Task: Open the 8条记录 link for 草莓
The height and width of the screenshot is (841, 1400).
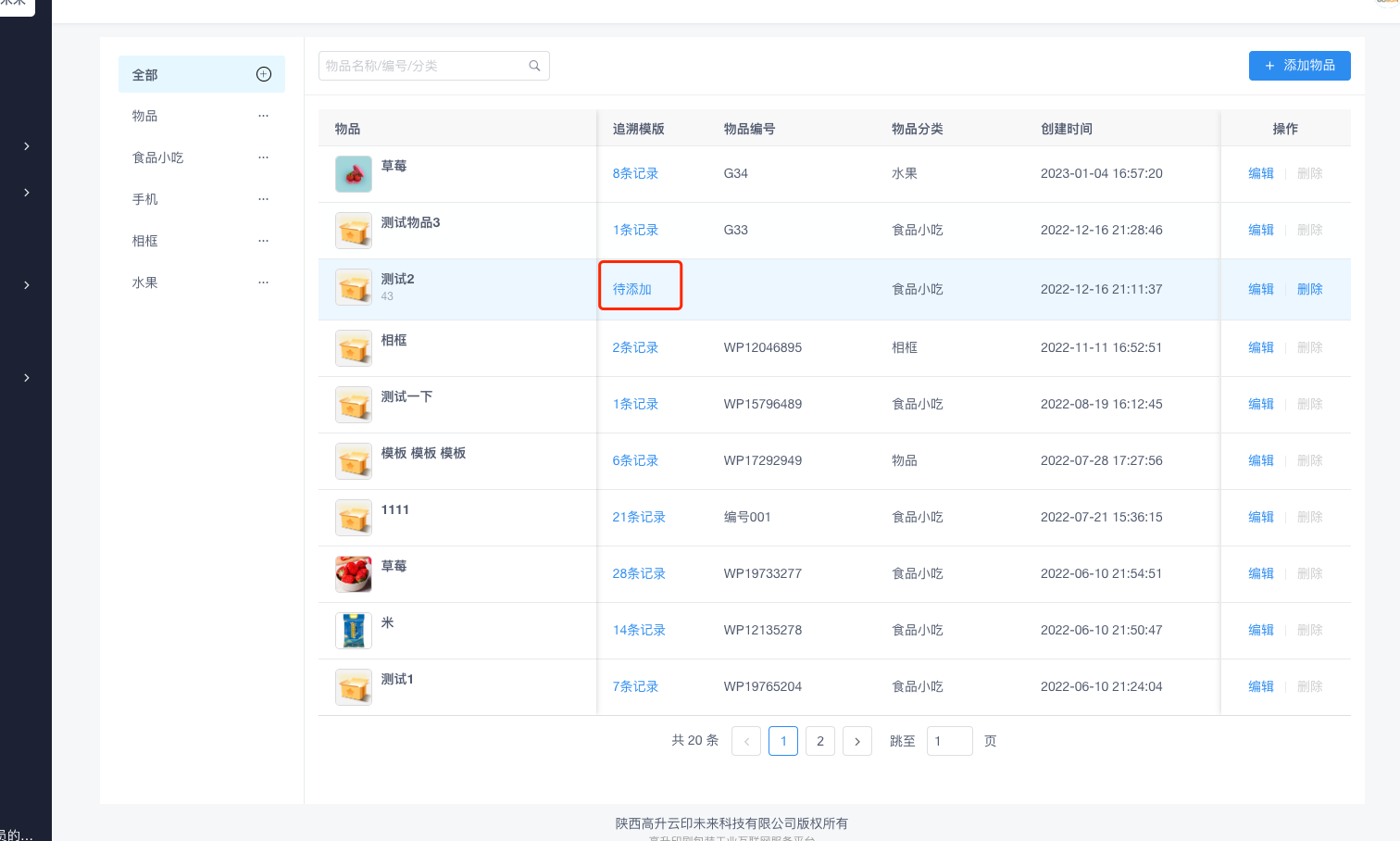Action: [635, 173]
